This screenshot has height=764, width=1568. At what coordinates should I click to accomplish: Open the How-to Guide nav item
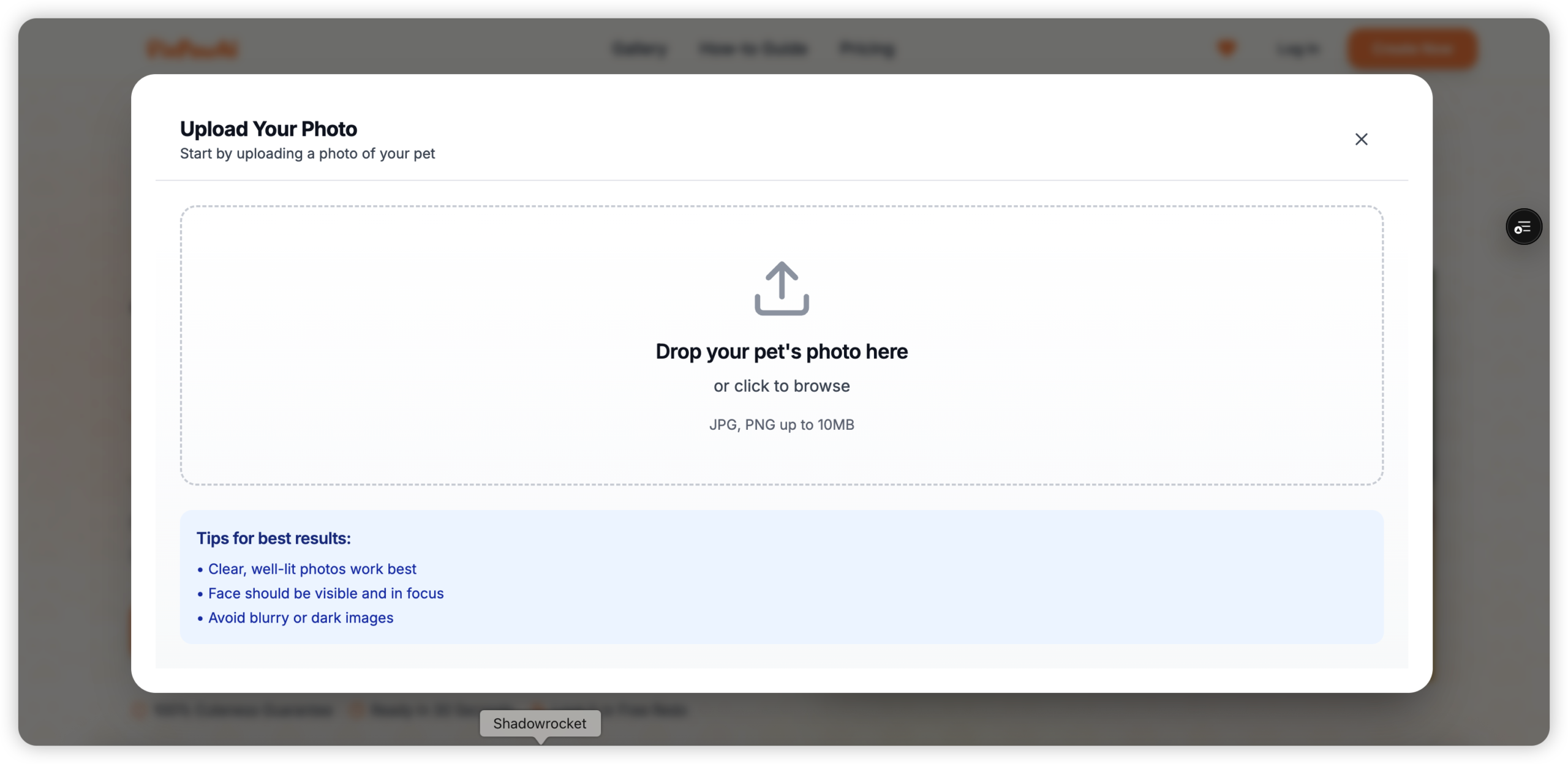[x=753, y=49]
